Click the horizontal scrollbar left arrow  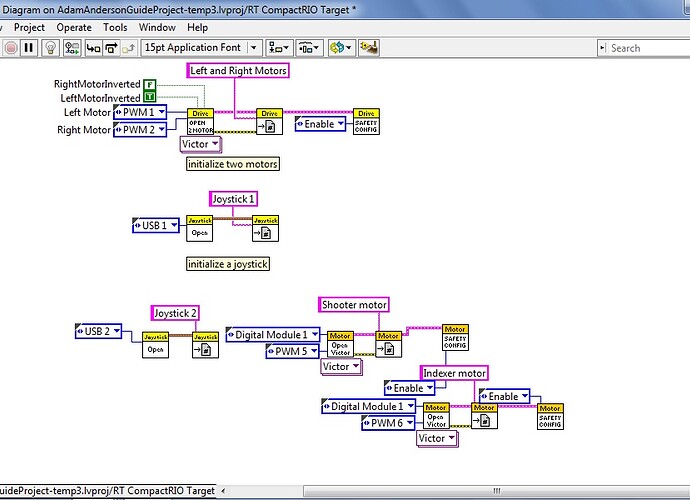point(224,491)
